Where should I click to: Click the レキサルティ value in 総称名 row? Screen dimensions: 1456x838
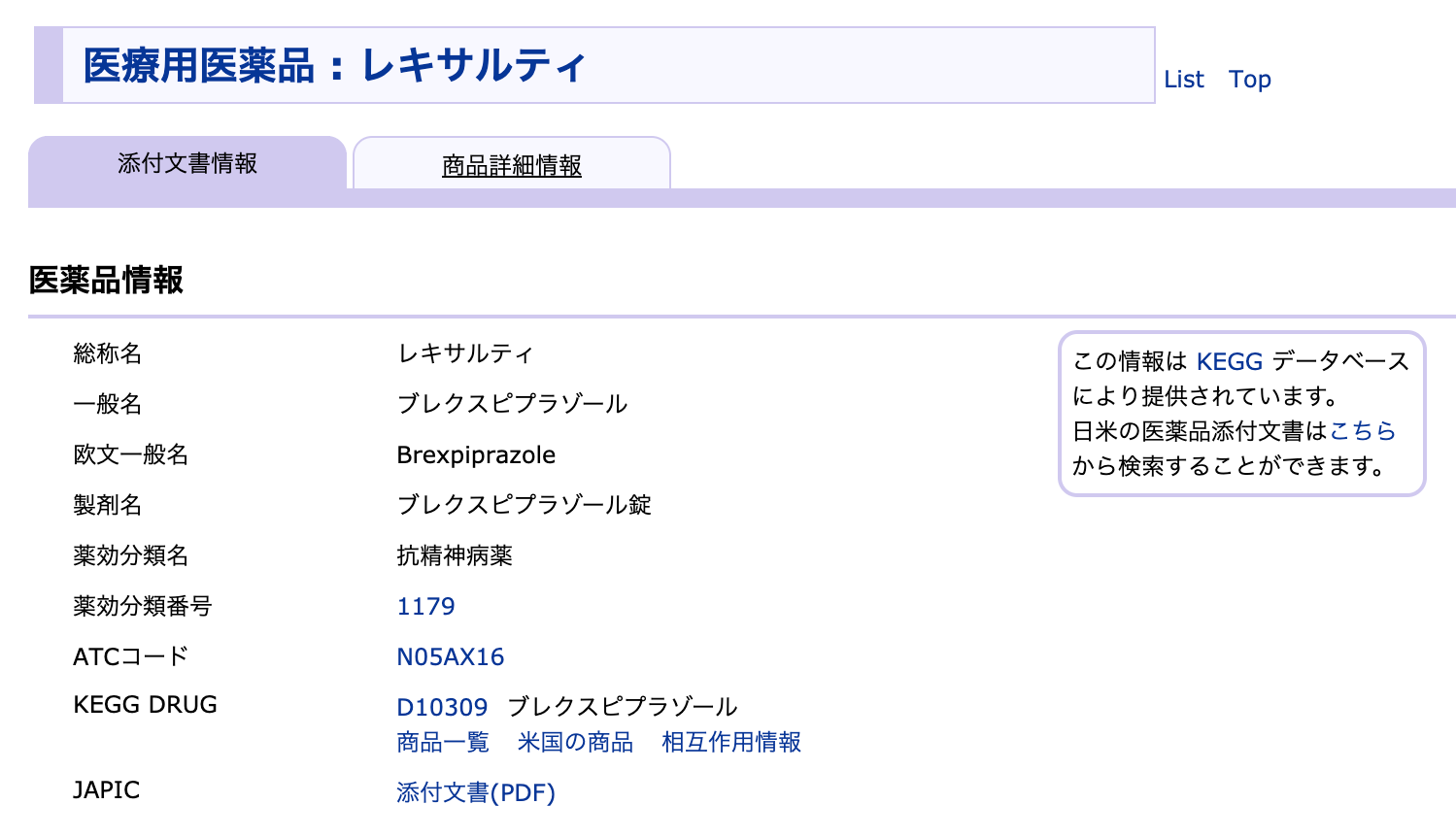[x=465, y=354]
